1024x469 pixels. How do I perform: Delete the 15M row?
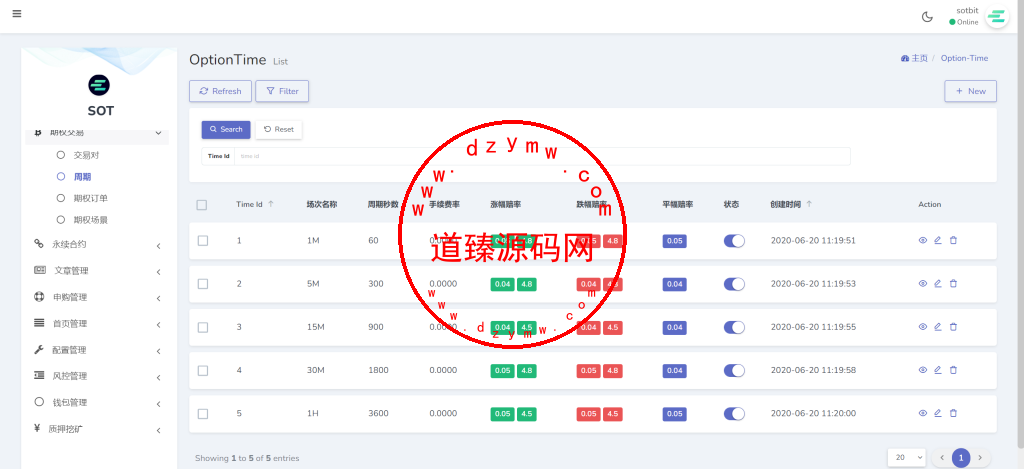953,327
